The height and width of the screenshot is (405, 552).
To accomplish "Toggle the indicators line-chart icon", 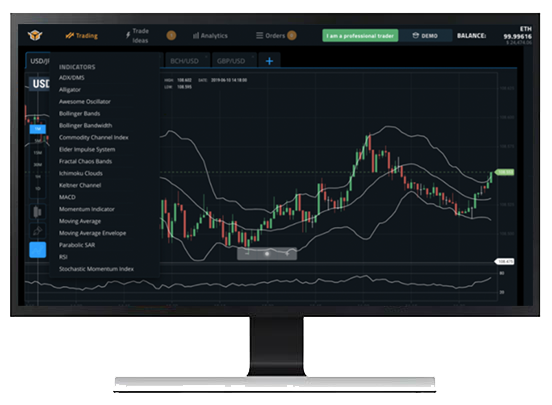I will pyautogui.click(x=37, y=250).
